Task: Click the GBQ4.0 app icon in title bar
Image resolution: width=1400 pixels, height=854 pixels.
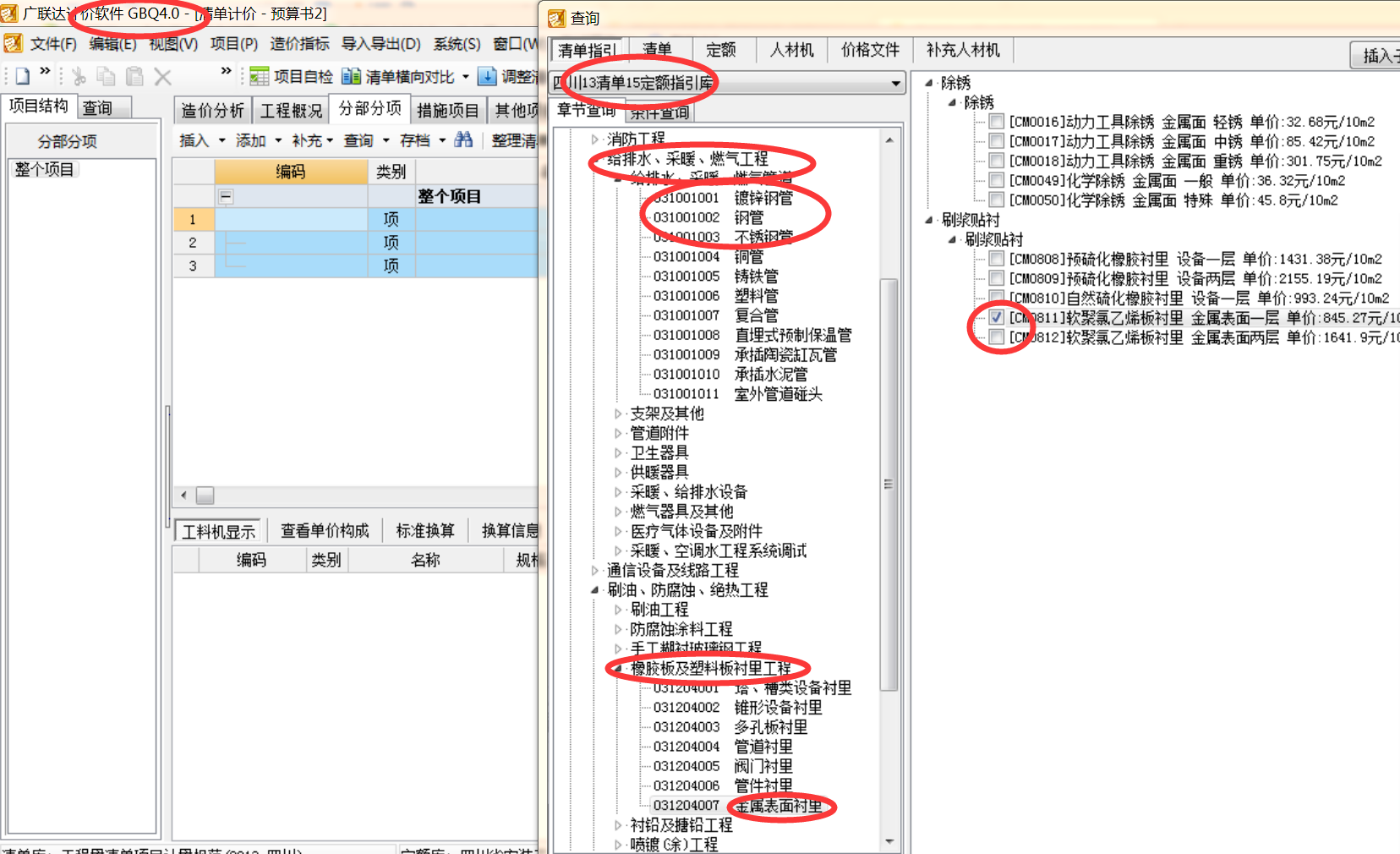Action: [9, 14]
